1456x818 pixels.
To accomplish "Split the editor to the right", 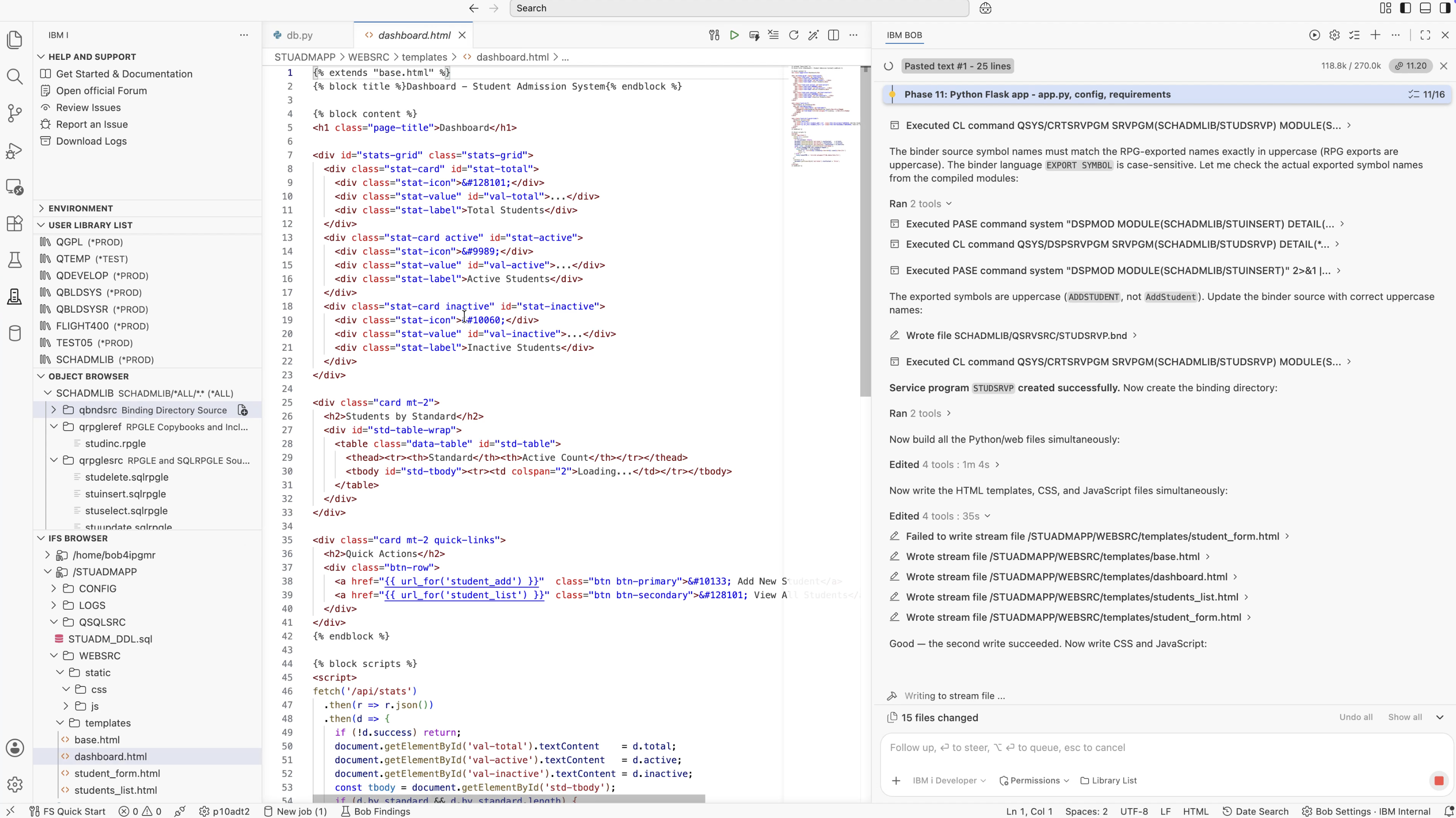I will (833, 35).
